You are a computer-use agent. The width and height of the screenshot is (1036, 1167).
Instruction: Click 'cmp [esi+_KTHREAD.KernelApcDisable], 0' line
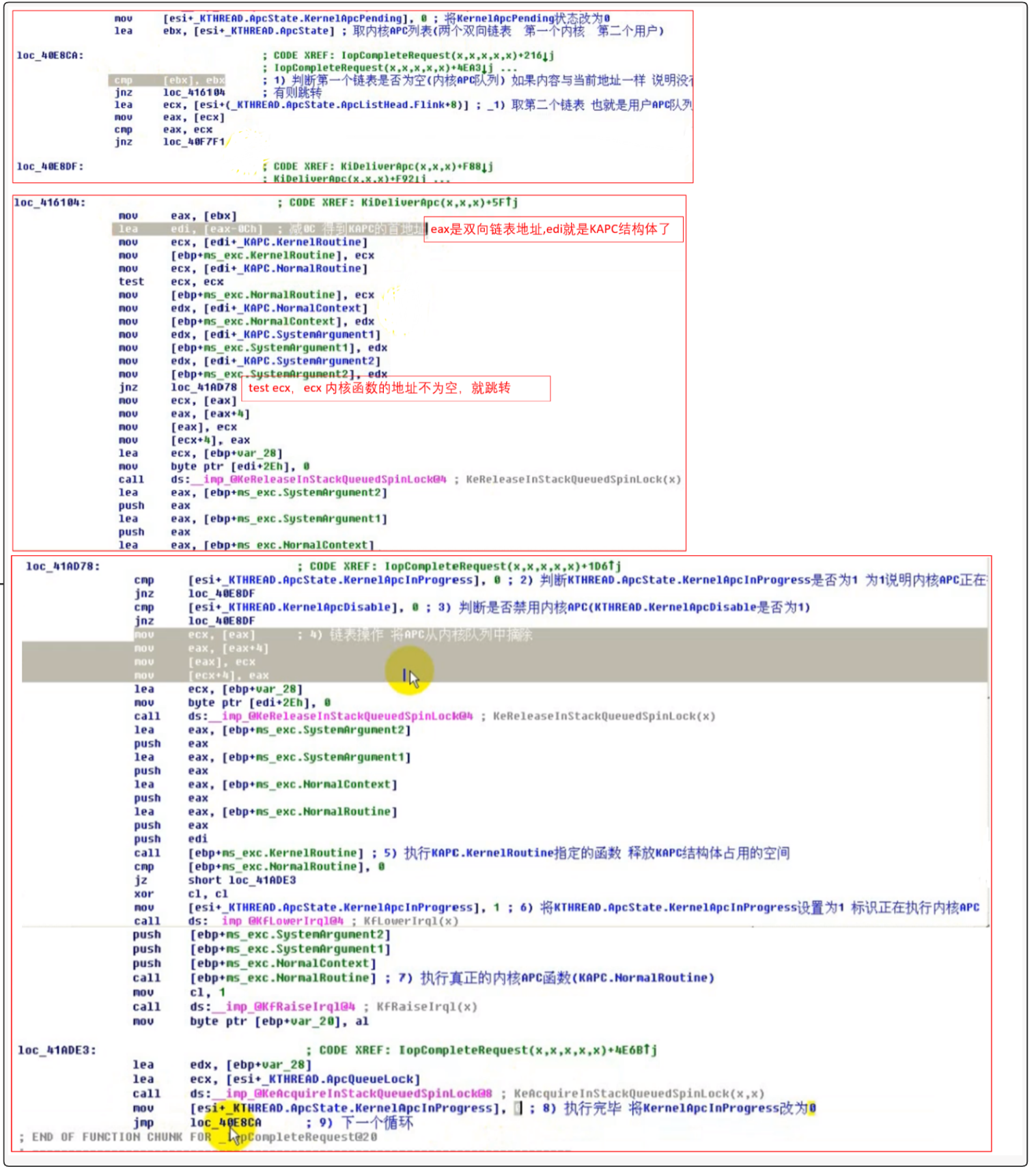pyautogui.click(x=277, y=607)
